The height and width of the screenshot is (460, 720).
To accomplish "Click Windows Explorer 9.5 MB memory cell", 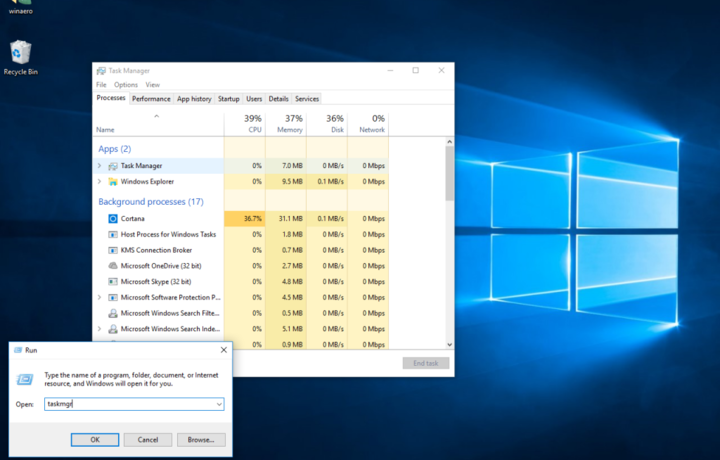I will coord(286,181).
